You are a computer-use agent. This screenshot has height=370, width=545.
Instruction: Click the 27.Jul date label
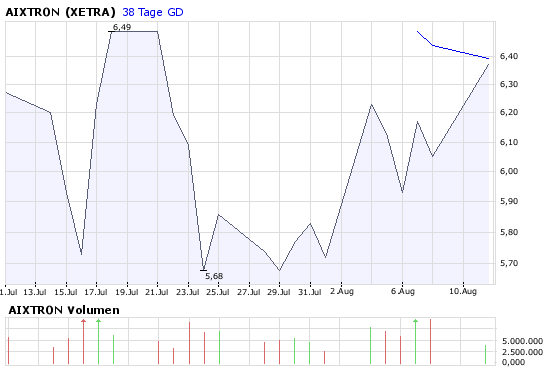tap(249, 292)
